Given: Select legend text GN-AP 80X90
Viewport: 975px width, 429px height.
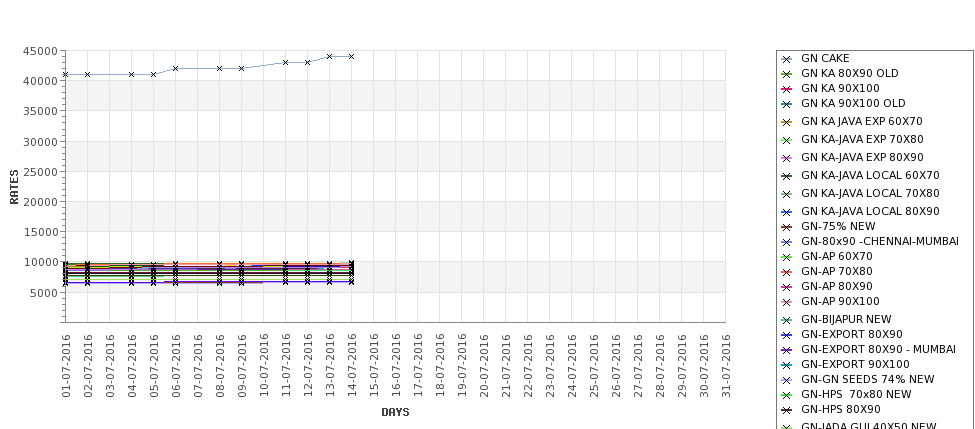Looking at the screenshot, I should point(836,286).
